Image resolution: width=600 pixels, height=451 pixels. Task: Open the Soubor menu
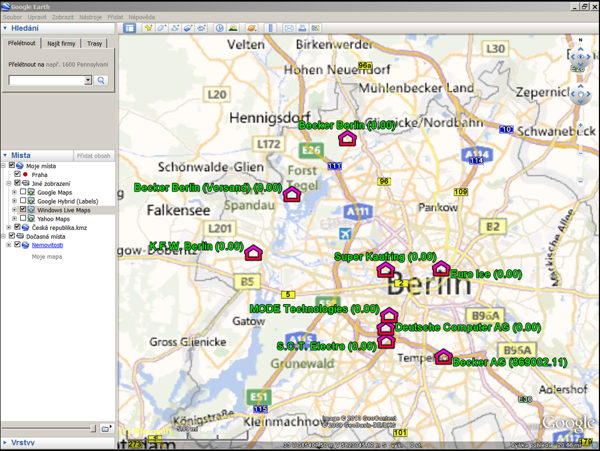pyautogui.click(x=13, y=17)
